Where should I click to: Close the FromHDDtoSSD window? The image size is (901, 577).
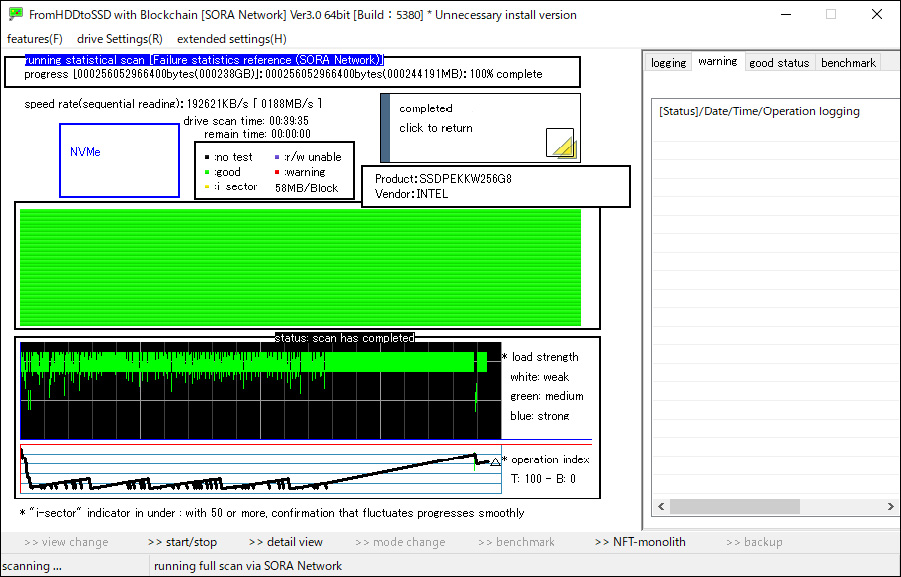(x=876, y=14)
